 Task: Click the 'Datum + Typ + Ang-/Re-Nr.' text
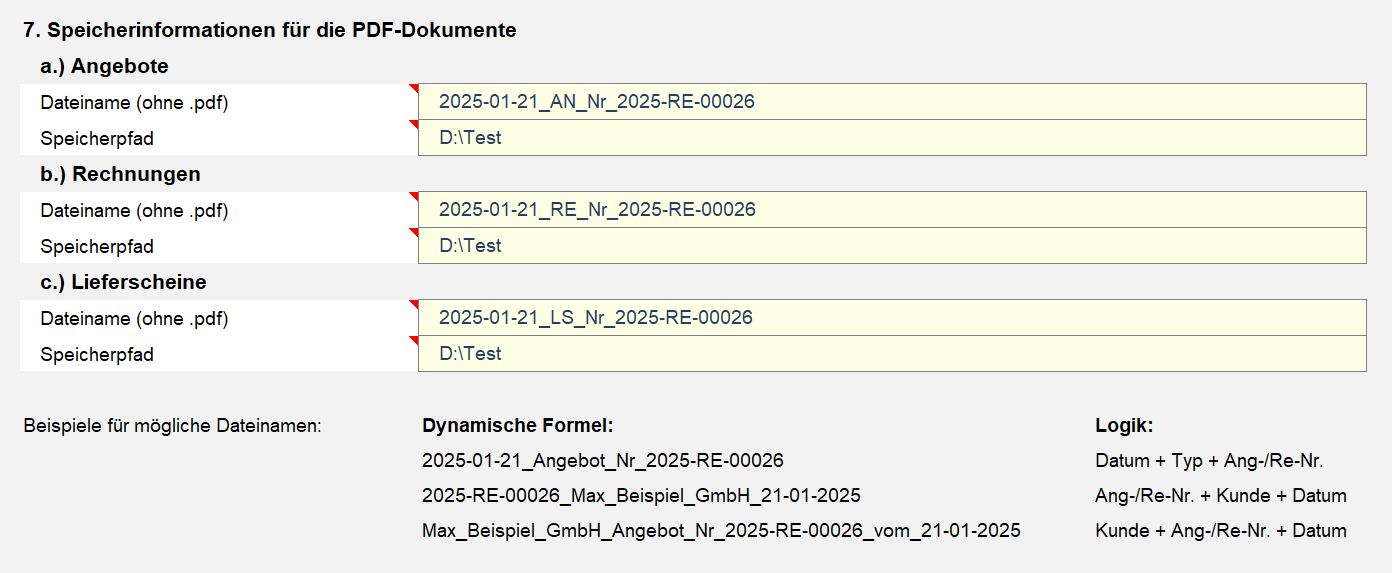(x=1210, y=461)
